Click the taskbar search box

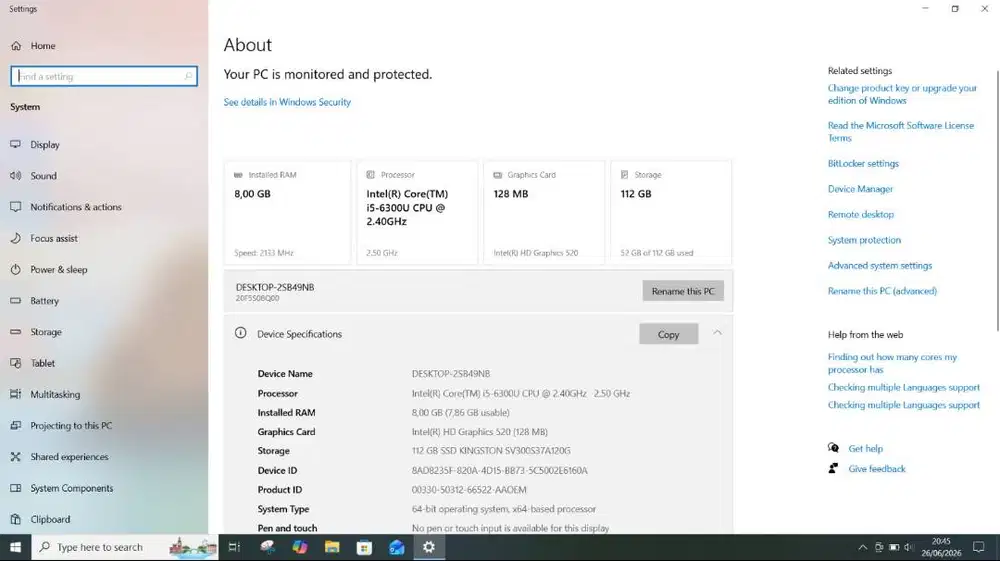point(125,548)
